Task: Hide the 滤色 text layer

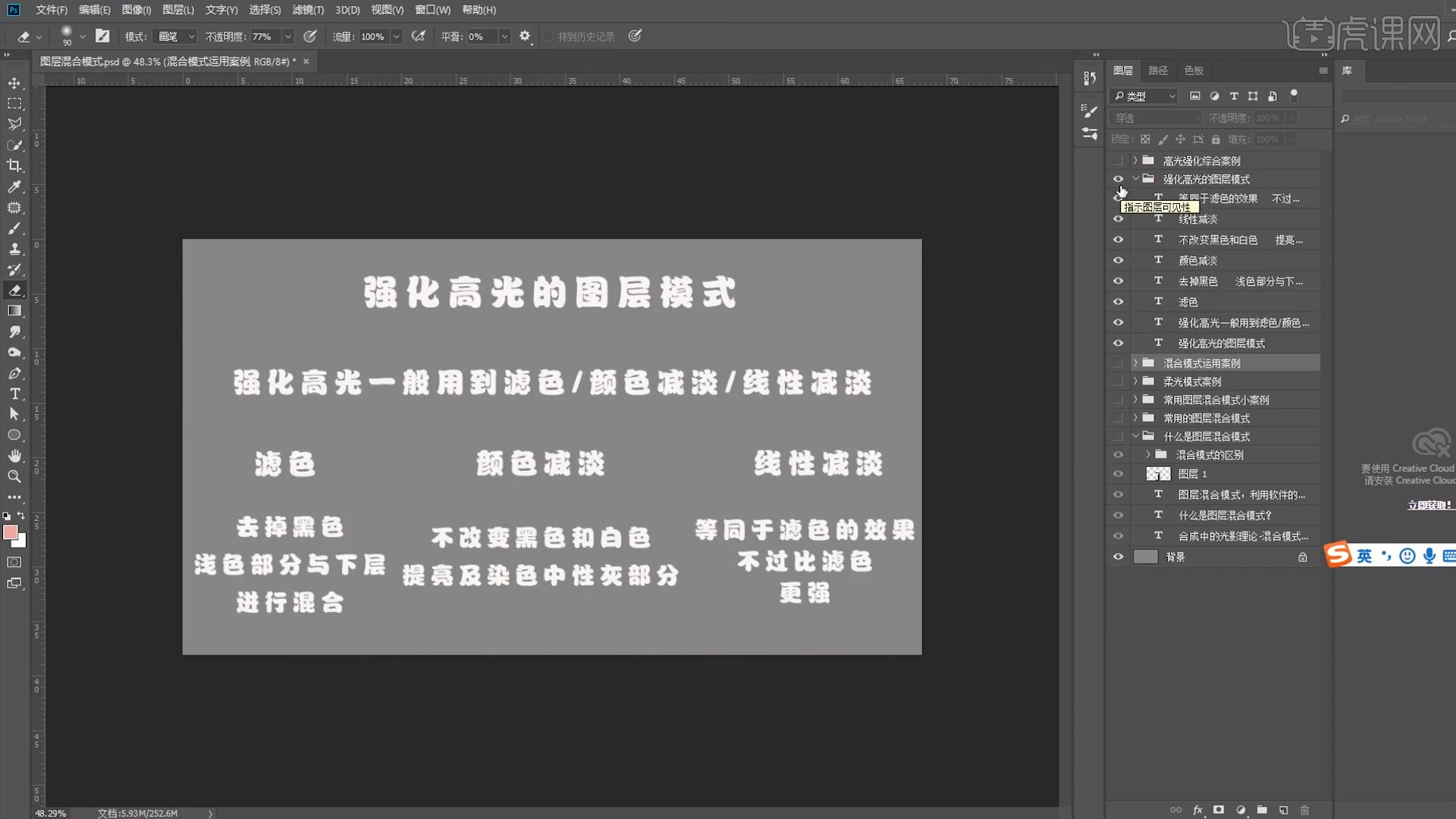Action: (1118, 302)
